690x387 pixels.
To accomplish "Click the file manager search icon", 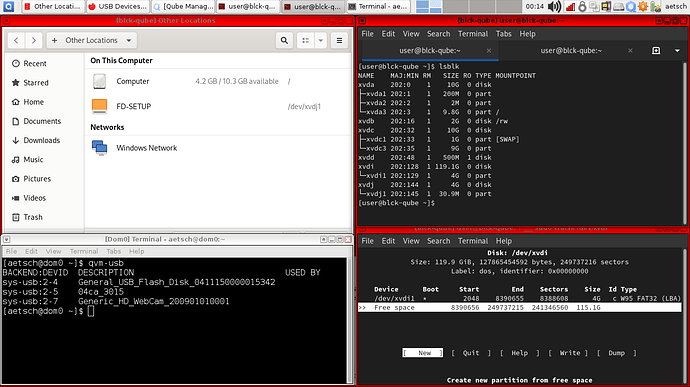I will tap(284, 40).
